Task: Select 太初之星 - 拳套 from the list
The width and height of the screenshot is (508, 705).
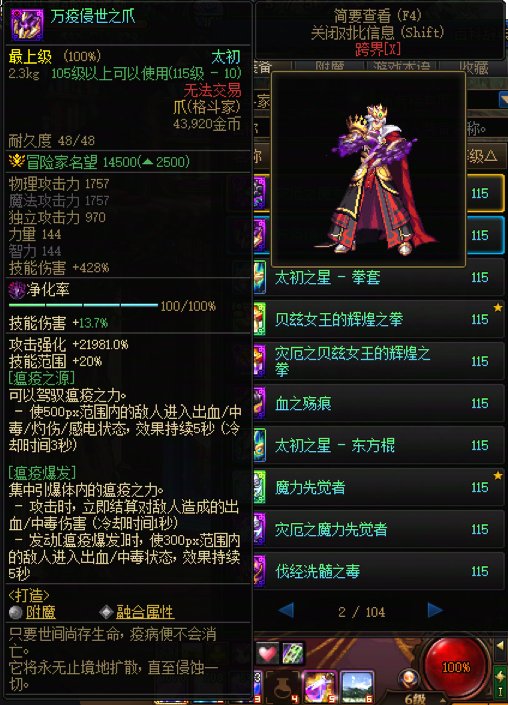Action: point(379,277)
